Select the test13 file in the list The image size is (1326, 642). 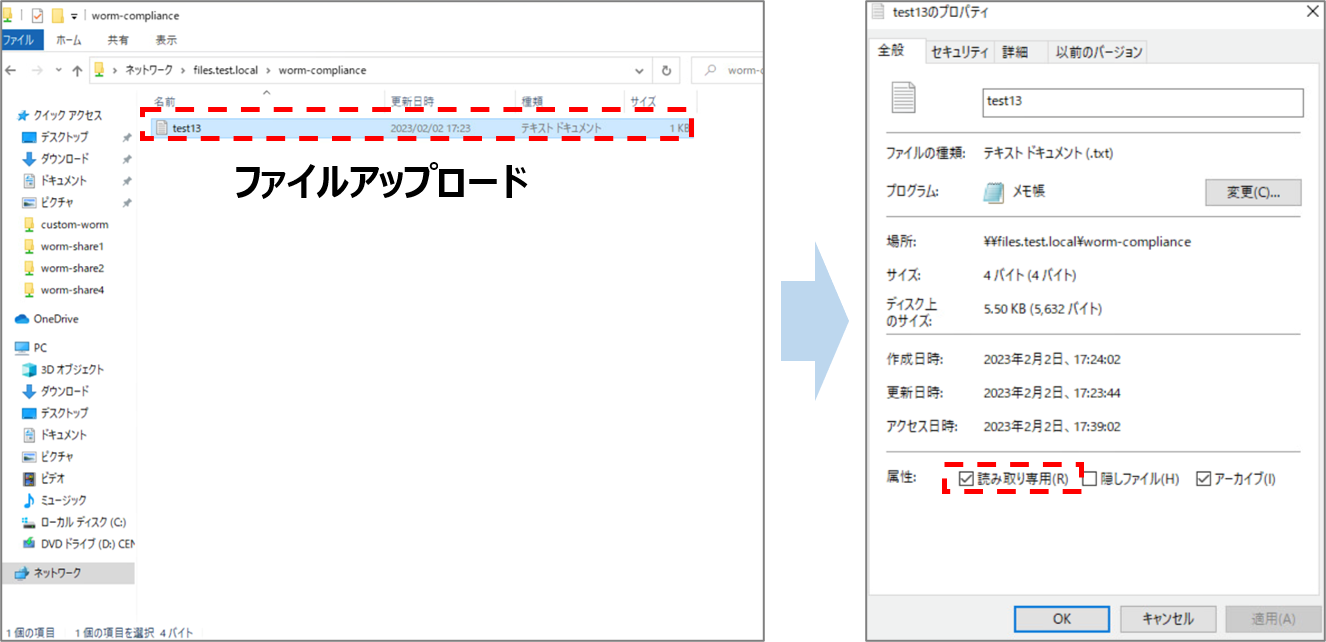pyautogui.click(x=420, y=128)
